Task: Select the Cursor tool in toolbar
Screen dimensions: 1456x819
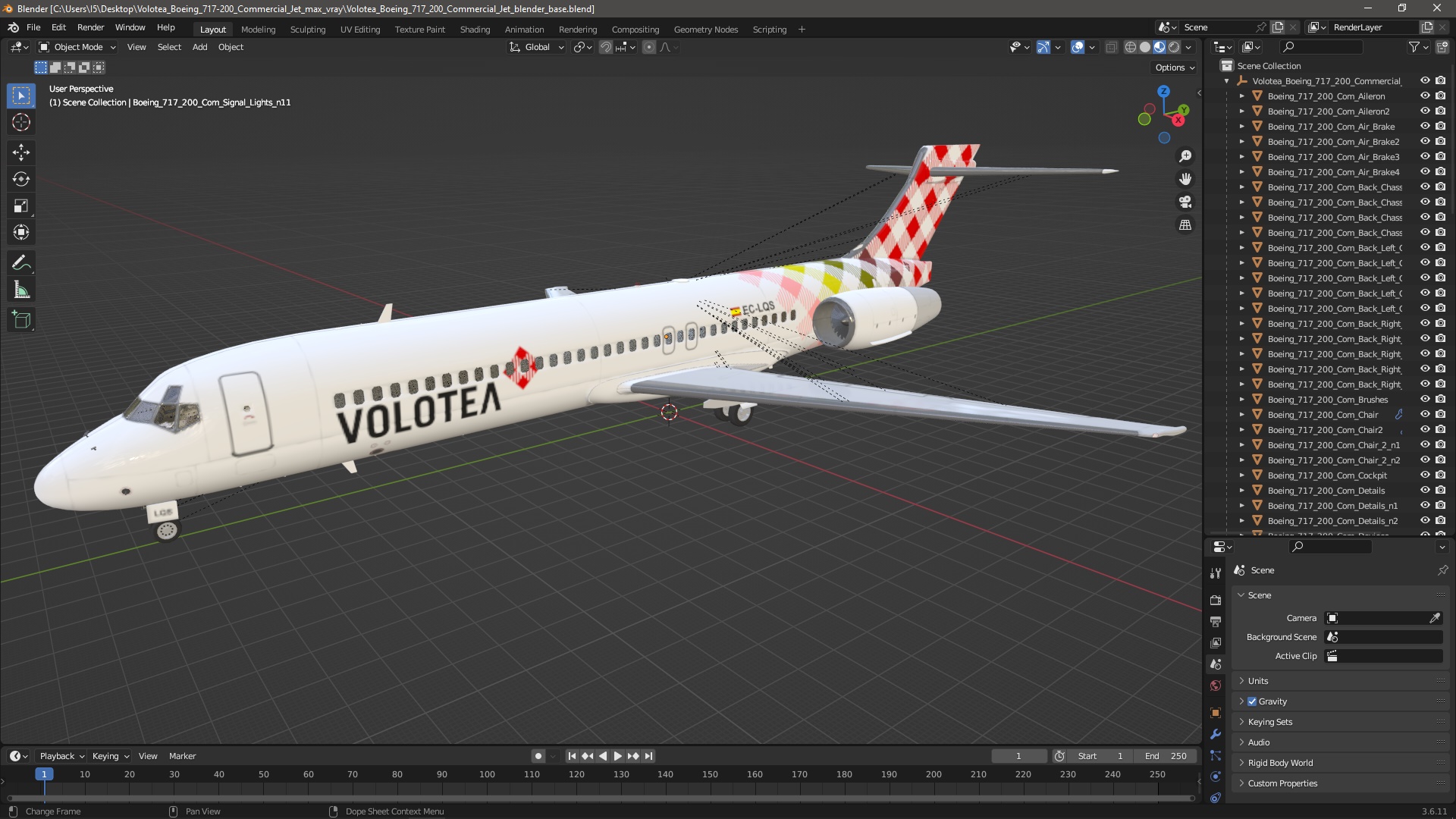Action: tap(21, 122)
